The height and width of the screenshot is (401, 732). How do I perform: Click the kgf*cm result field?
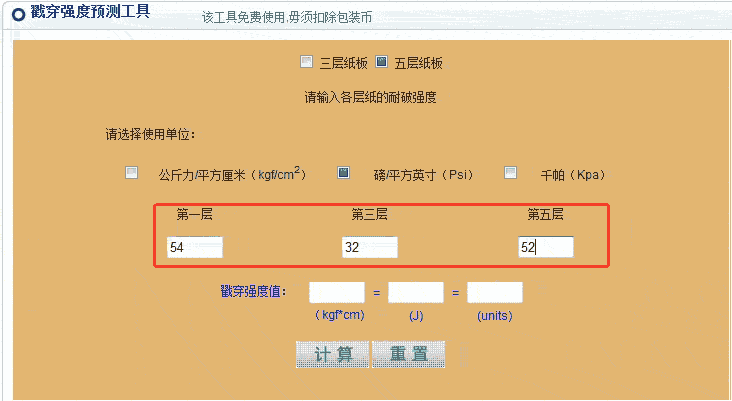click(336, 292)
